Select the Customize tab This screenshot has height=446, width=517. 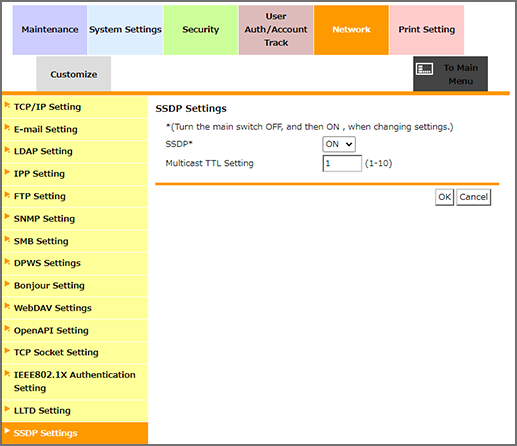[74, 74]
